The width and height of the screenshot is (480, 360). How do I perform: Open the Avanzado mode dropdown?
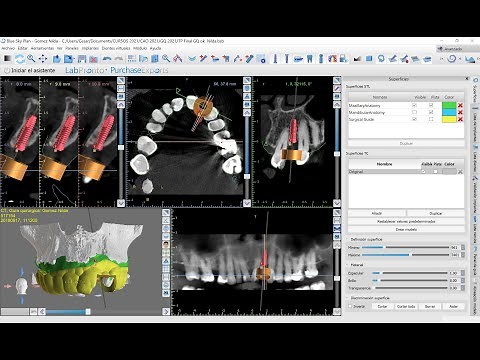[457, 49]
